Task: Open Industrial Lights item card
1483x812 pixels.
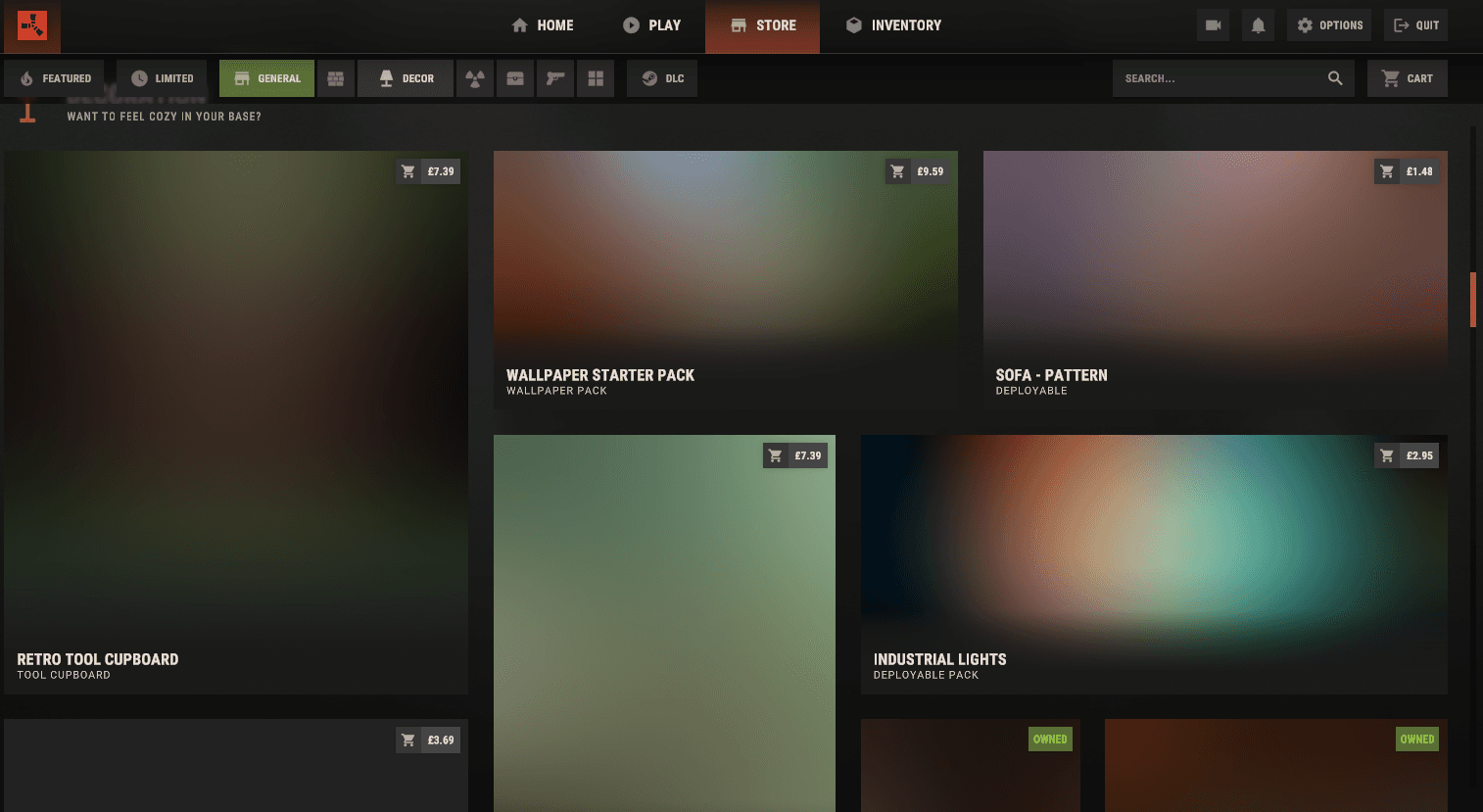Action: point(1154,564)
